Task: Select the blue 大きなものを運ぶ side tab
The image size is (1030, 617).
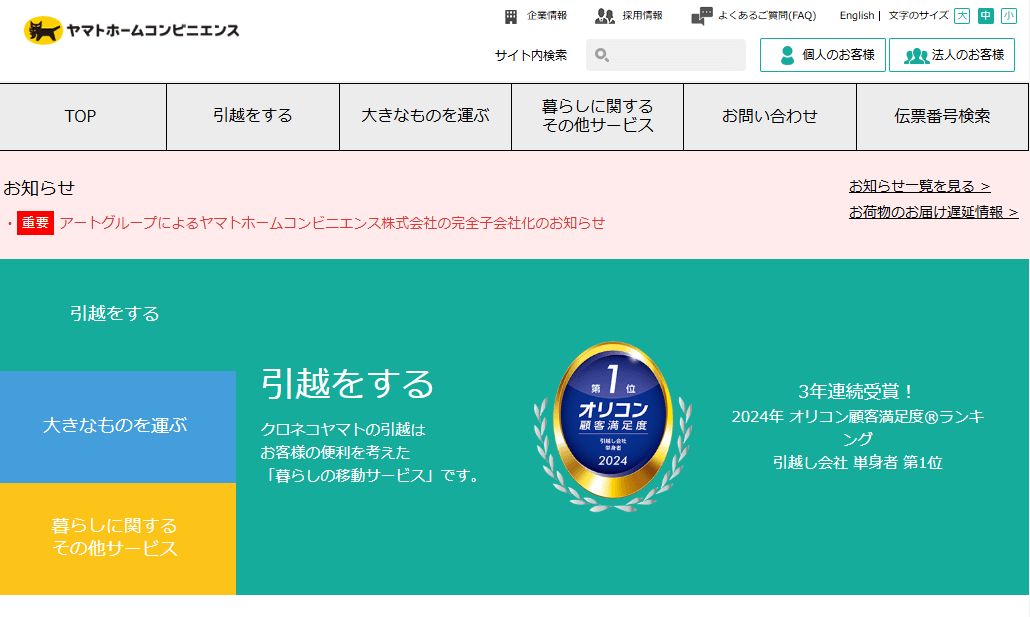Action: 118,427
